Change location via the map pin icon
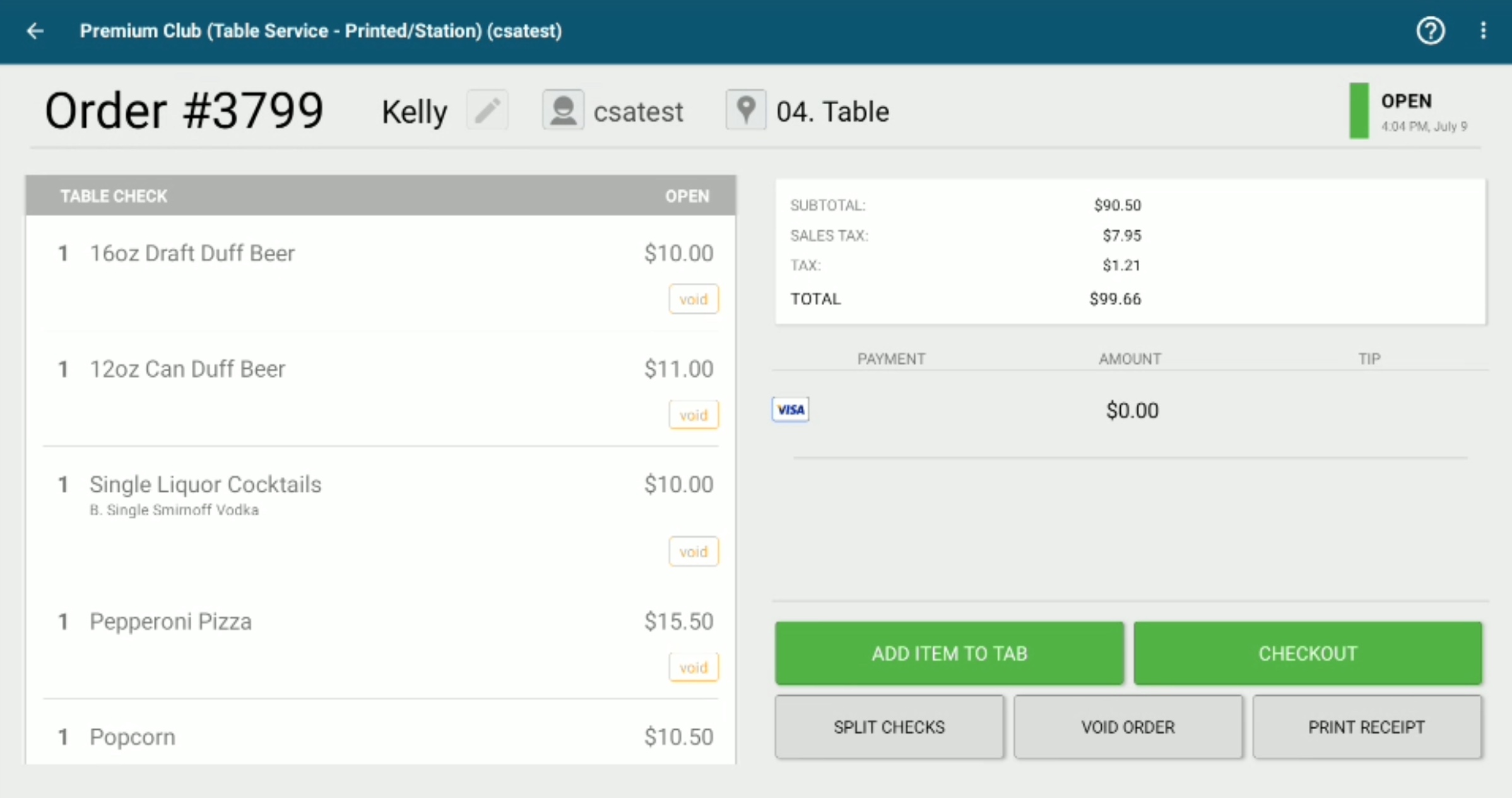This screenshot has width=1512, height=798. (x=746, y=110)
